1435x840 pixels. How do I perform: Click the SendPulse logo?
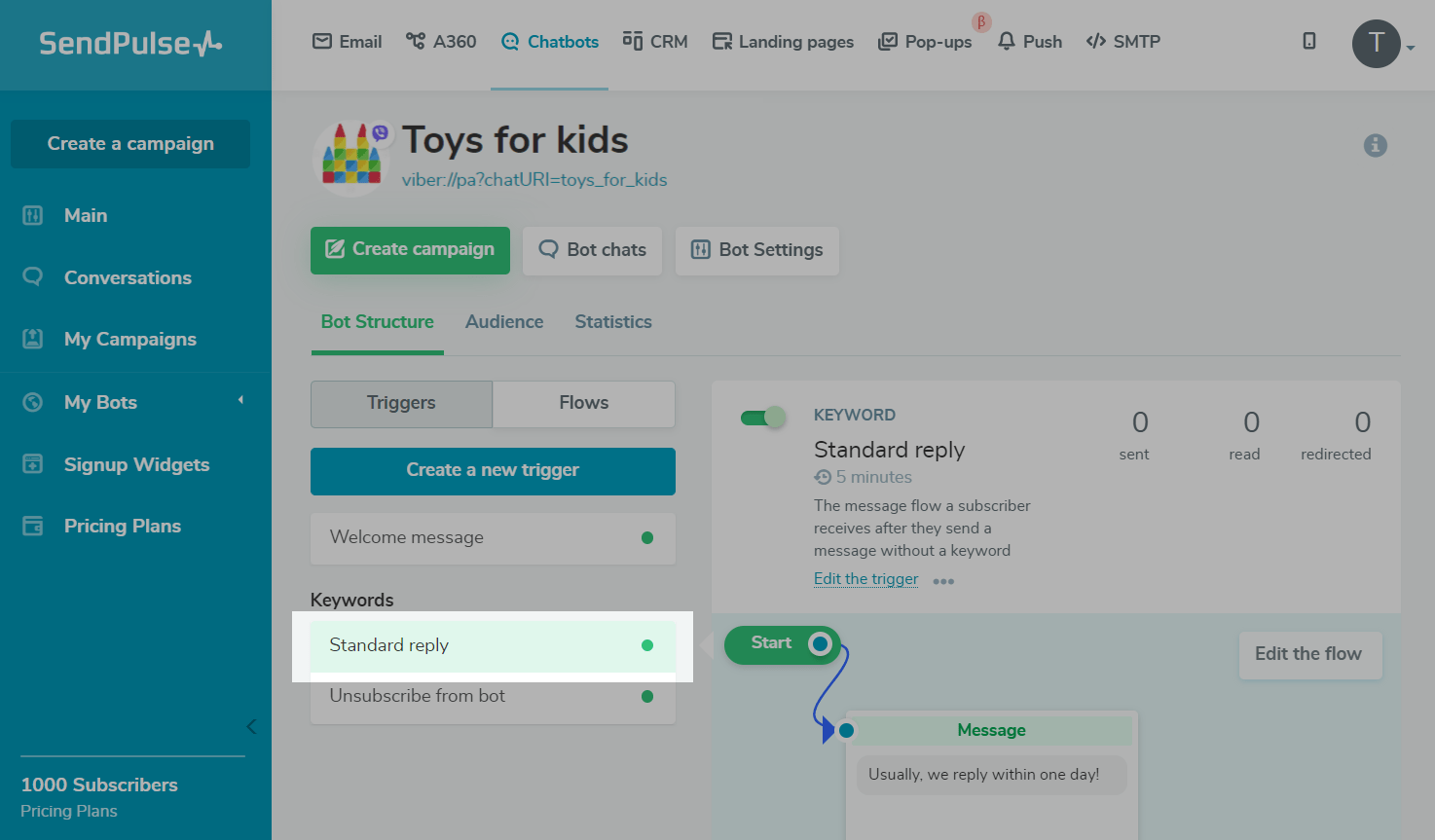click(x=130, y=44)
